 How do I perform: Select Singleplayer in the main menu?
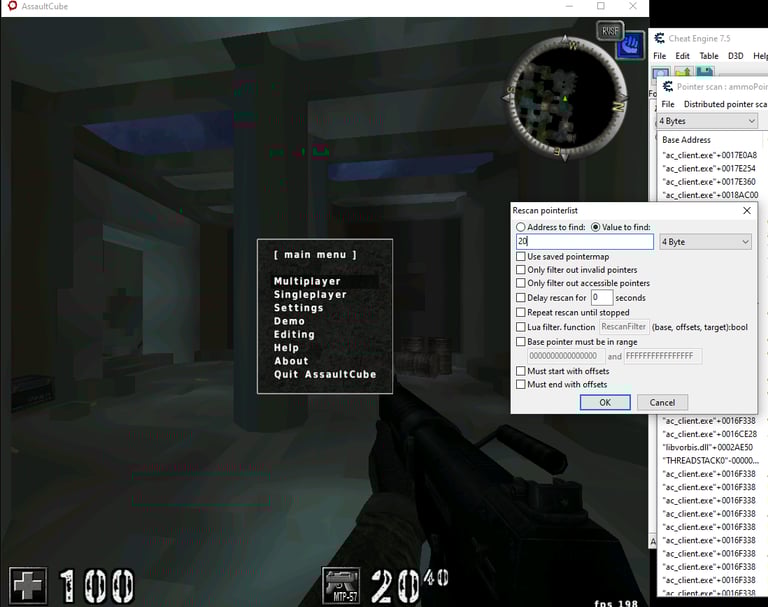310,294
